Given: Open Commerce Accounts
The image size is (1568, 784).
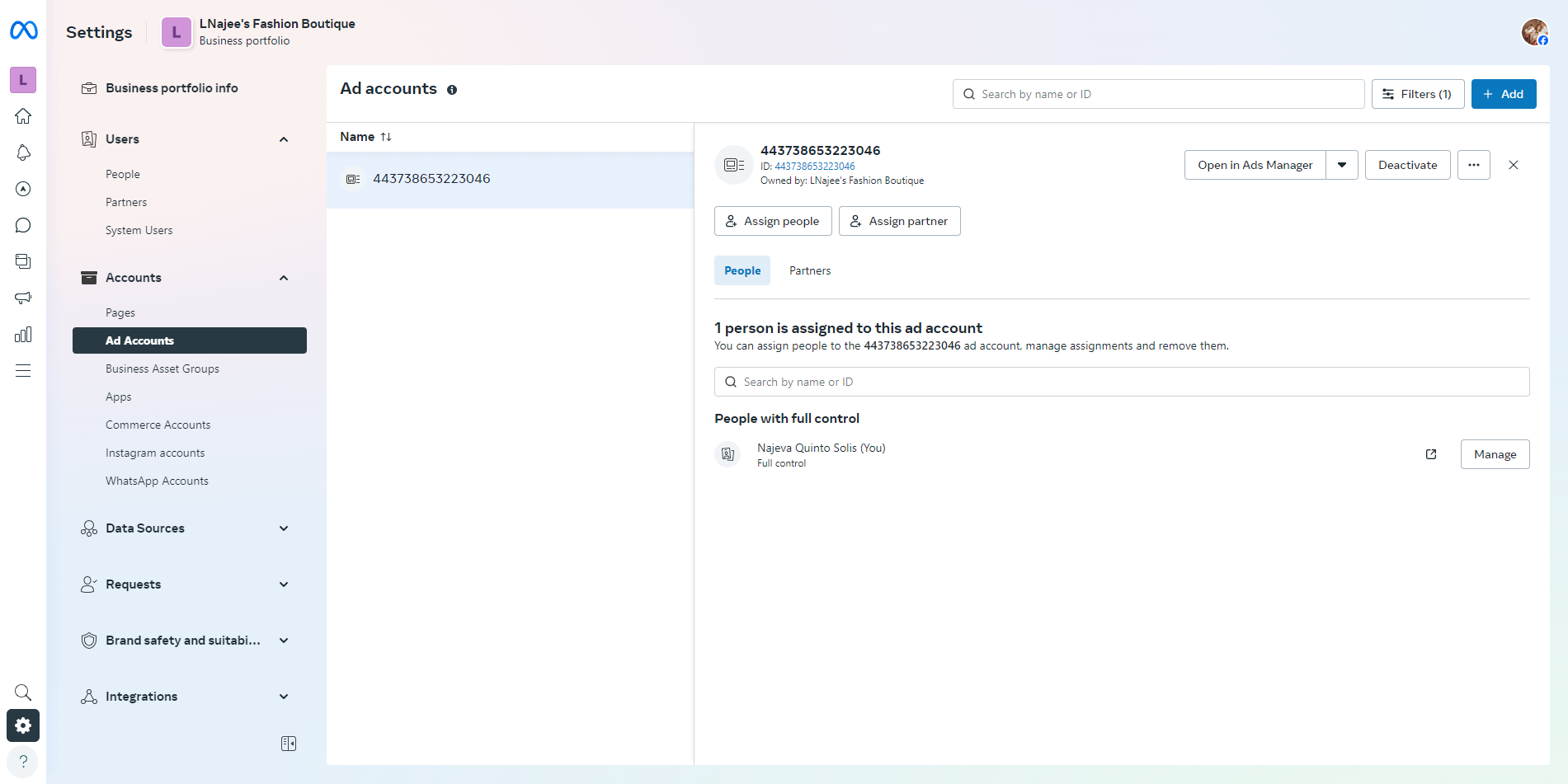Looking at the screenshot, I should pyautogui.click(x=158, y=425).
